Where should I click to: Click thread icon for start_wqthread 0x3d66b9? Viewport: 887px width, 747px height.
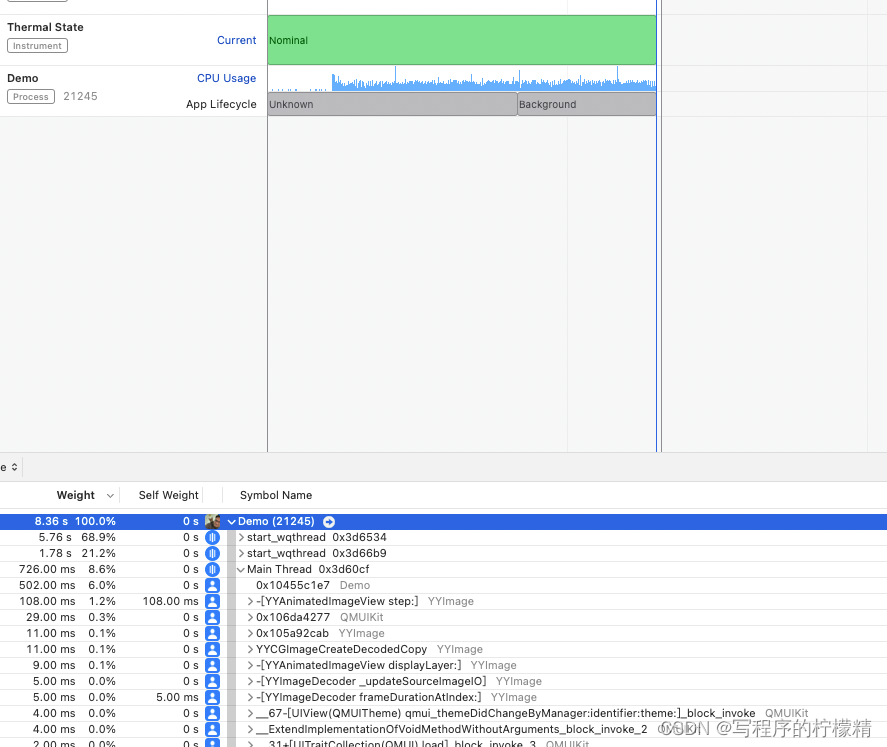click(213, 553)
